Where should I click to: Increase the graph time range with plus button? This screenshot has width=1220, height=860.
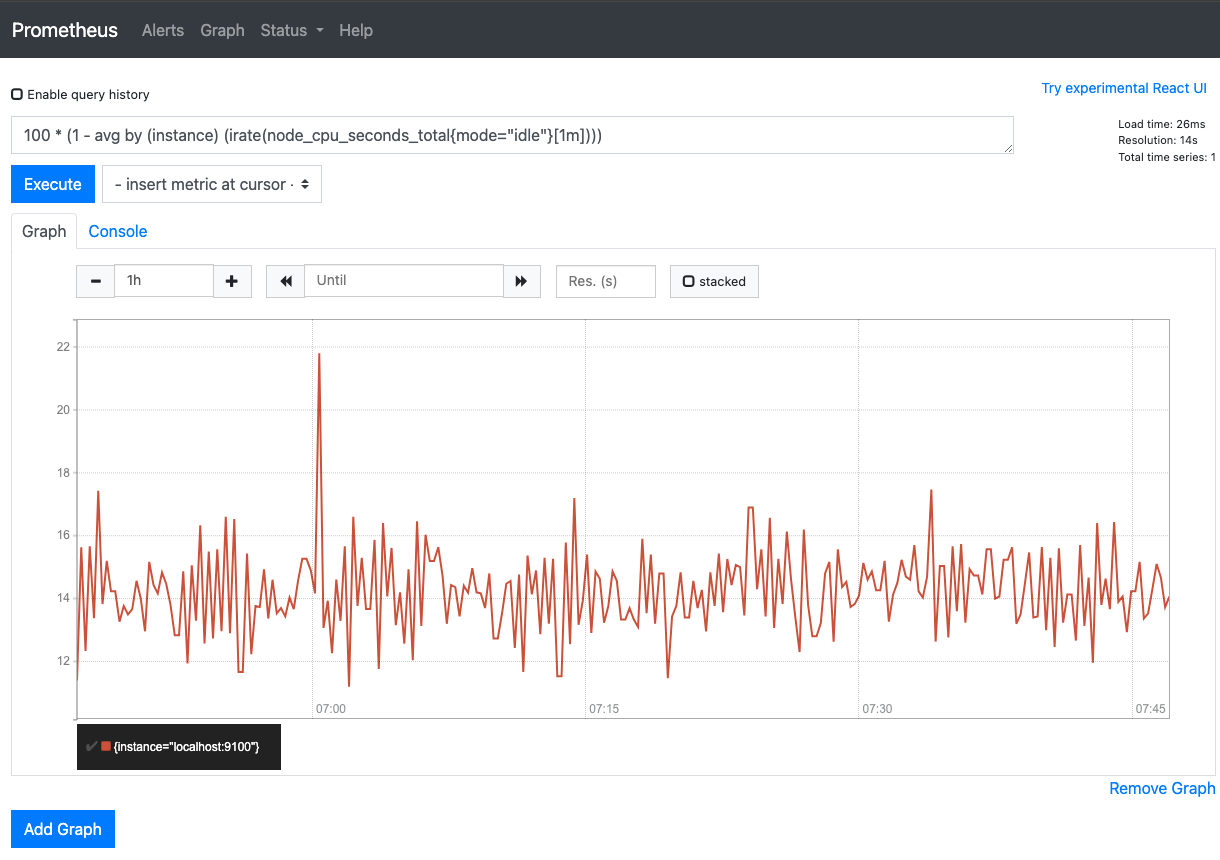point(232,281)
